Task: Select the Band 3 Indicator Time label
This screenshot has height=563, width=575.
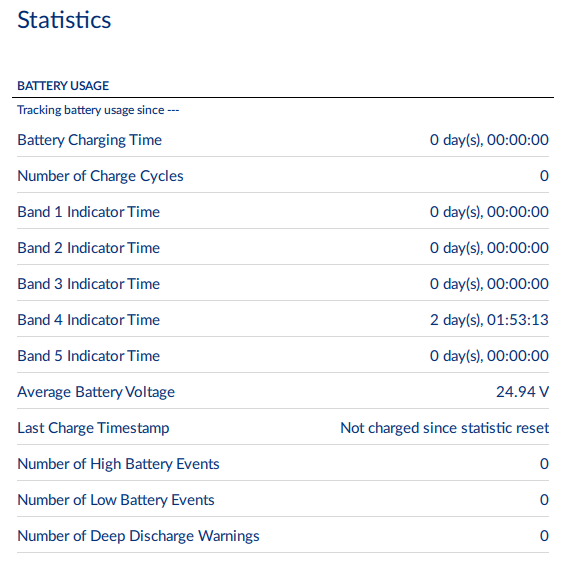Action: click(x=88, y=284)
